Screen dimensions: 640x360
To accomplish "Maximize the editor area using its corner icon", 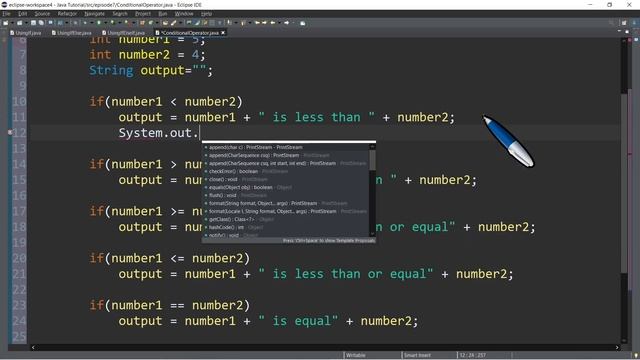I will (627, 31).
